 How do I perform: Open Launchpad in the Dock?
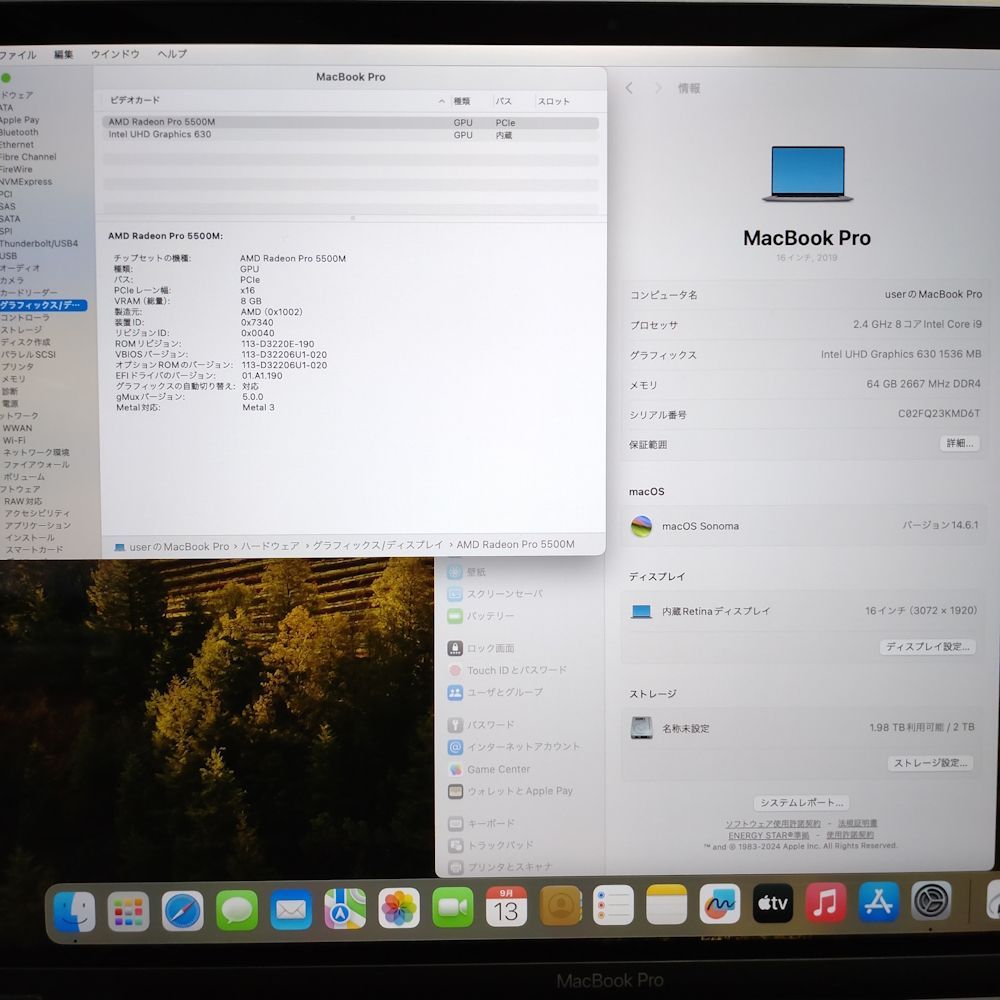128,911
